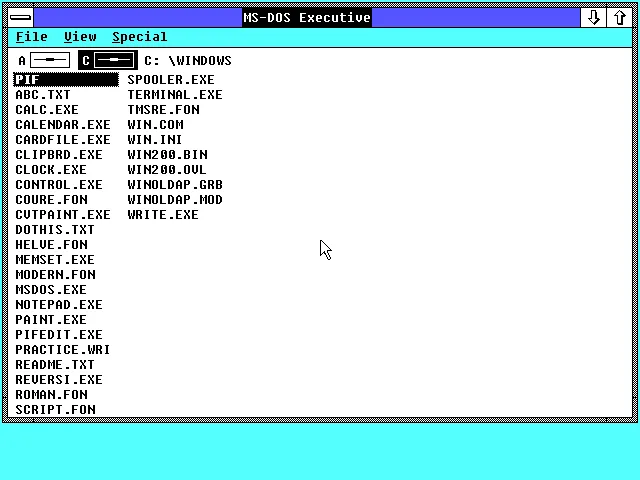Click the MS-DOS Executive title bar
This screenshot has width=640, height=480.
[307, 18]
